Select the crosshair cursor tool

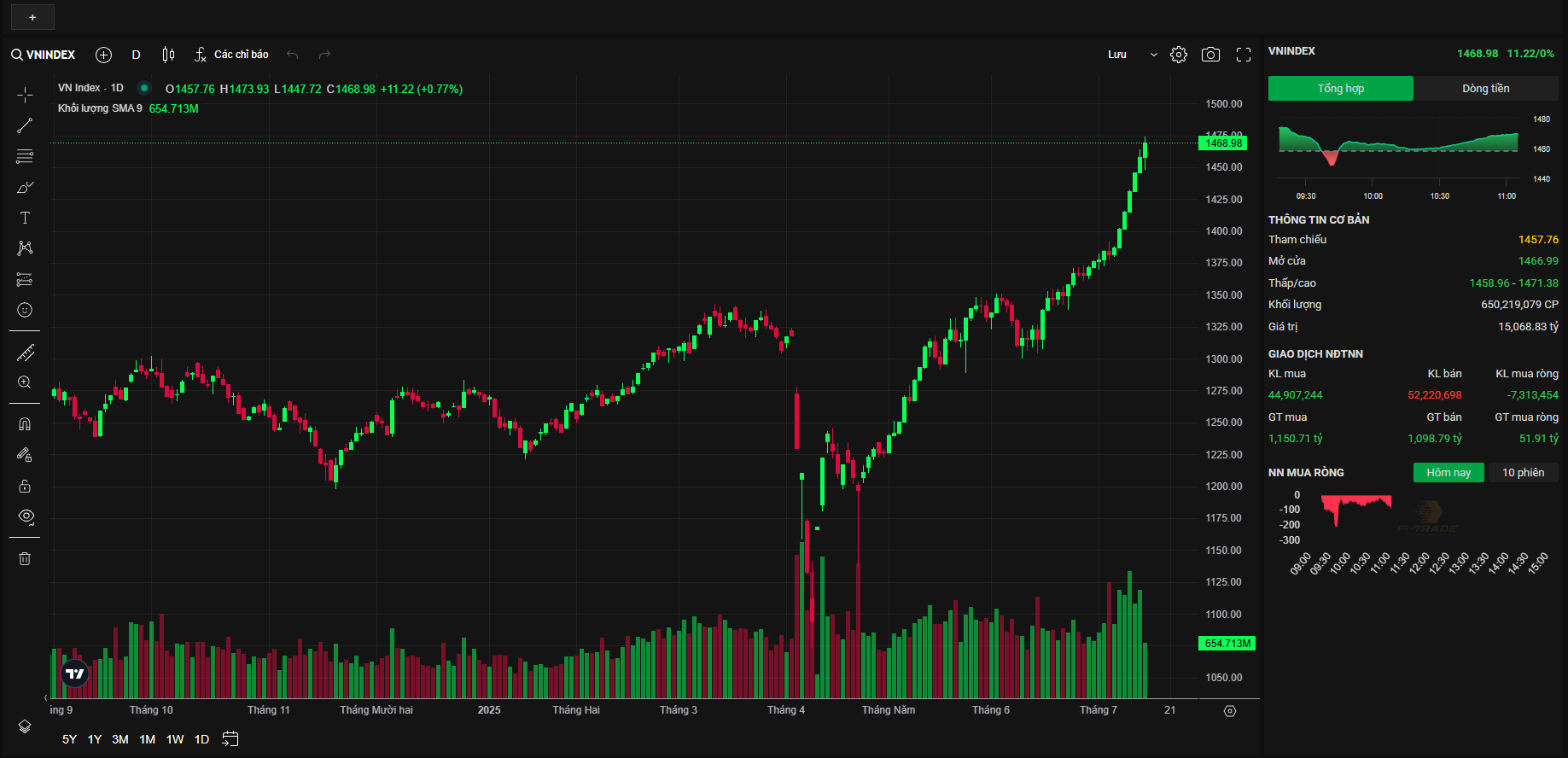[x=25, y=95]
